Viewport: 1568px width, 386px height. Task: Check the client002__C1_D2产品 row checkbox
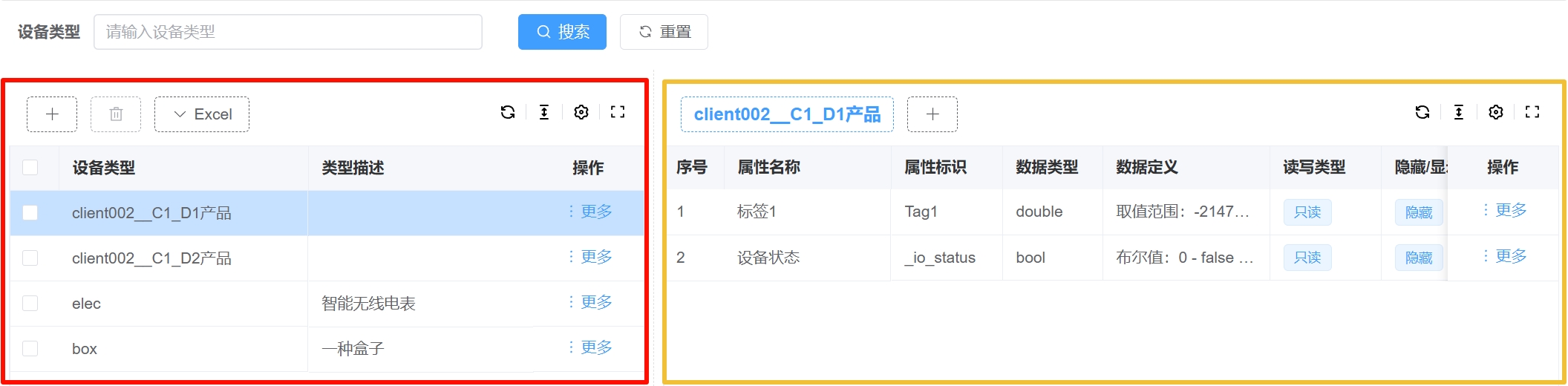point(30,258)
